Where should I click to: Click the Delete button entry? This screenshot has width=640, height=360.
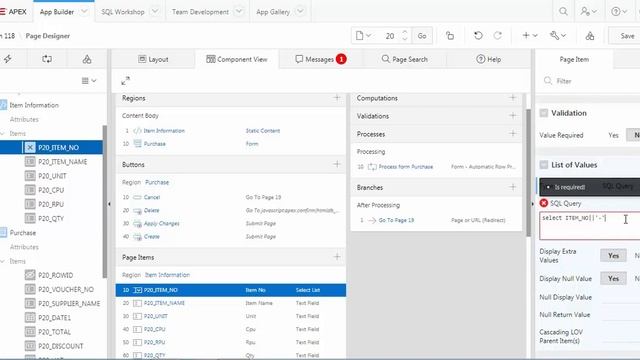click(151, 210)
